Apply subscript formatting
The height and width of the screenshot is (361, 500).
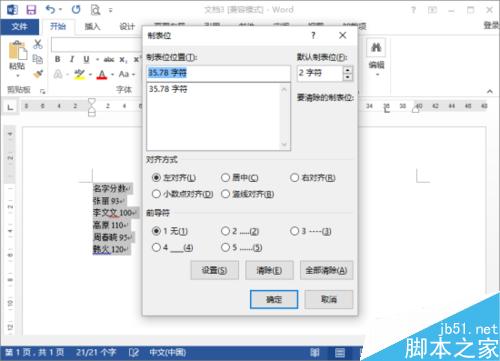coord(123,60)
